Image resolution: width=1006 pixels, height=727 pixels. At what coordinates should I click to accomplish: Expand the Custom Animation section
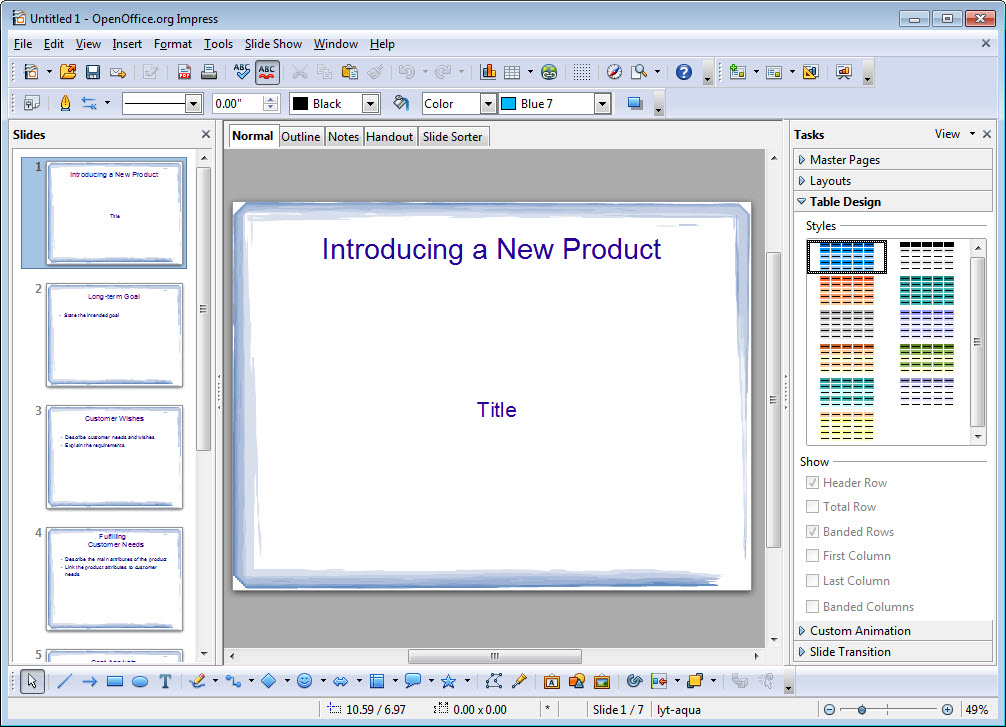pos(892,631)
